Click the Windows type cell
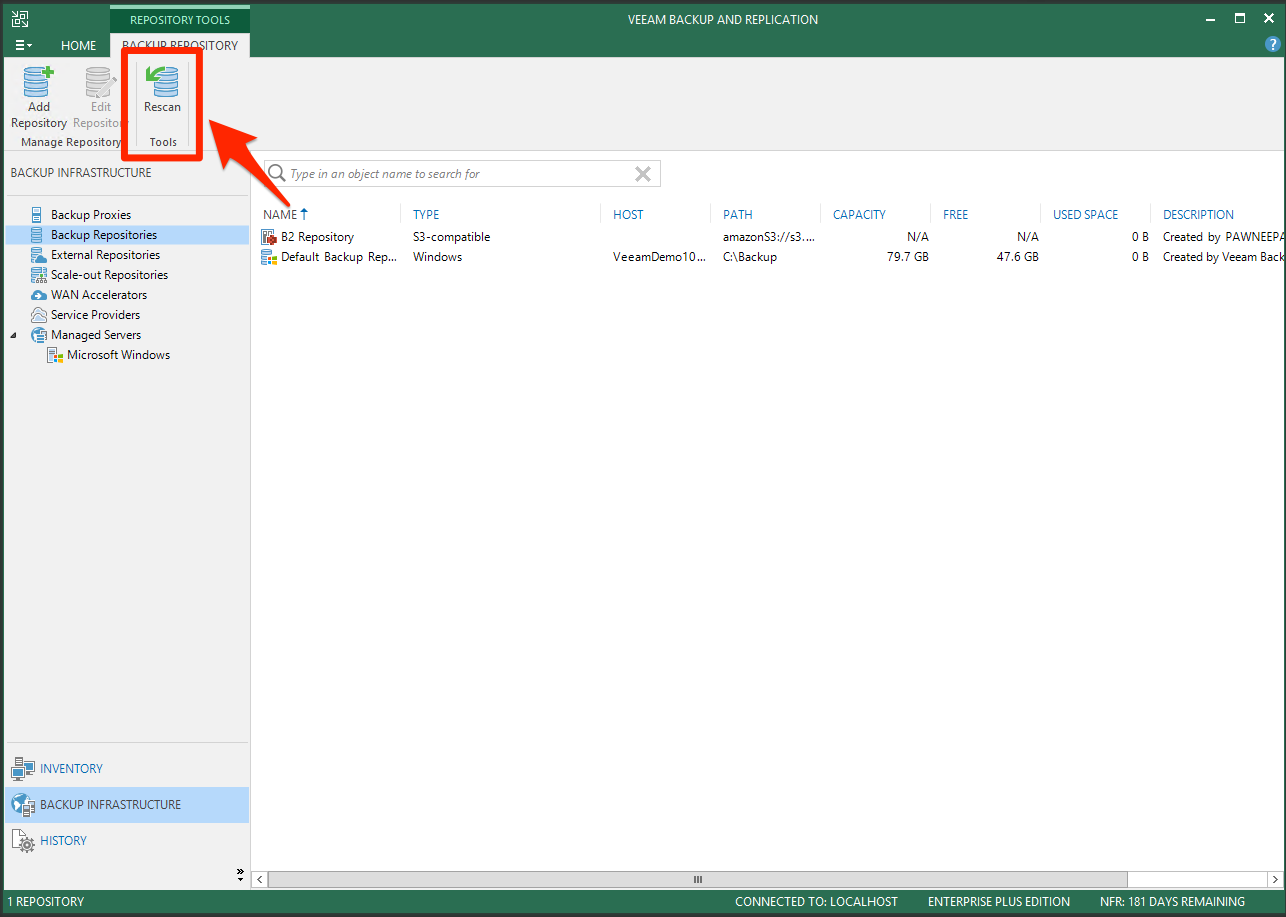Screen dimensions: 1286x917 [x=437, y=257]
